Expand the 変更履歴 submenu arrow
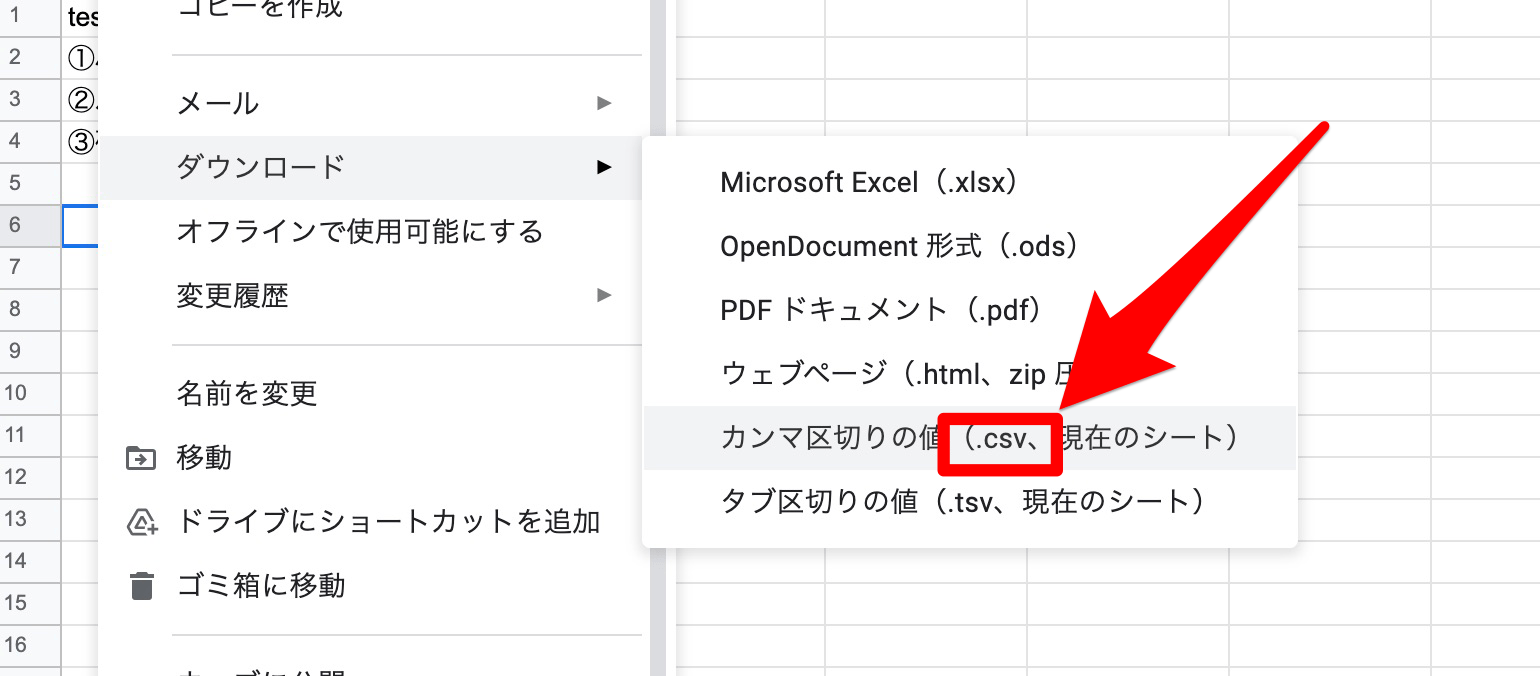This screenshot has width=1540, height=676. coord(603,295)
